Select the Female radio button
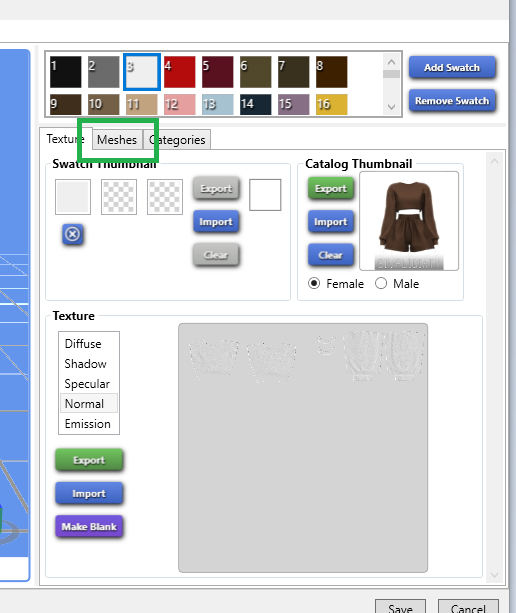Viewport: 516px width, 613px height. point(314,283)
